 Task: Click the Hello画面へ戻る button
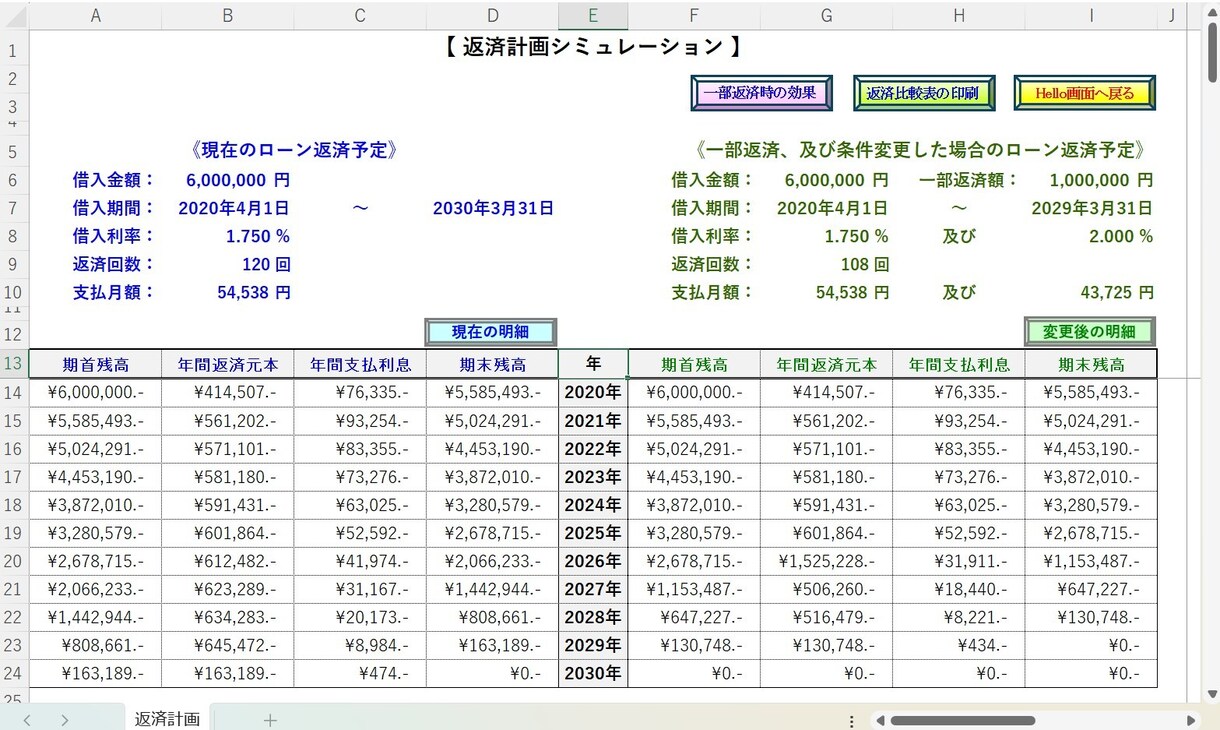1085,93
